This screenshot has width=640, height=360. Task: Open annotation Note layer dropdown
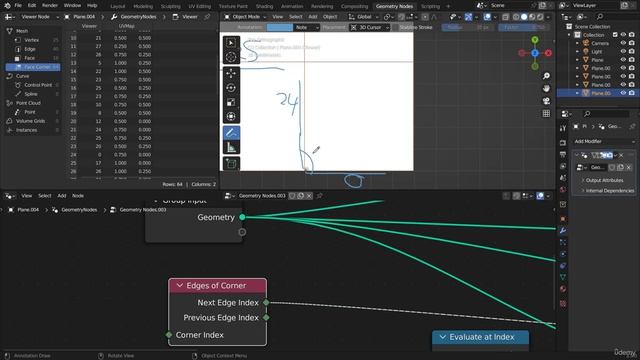pyautogui.click(x=306, y=27)
